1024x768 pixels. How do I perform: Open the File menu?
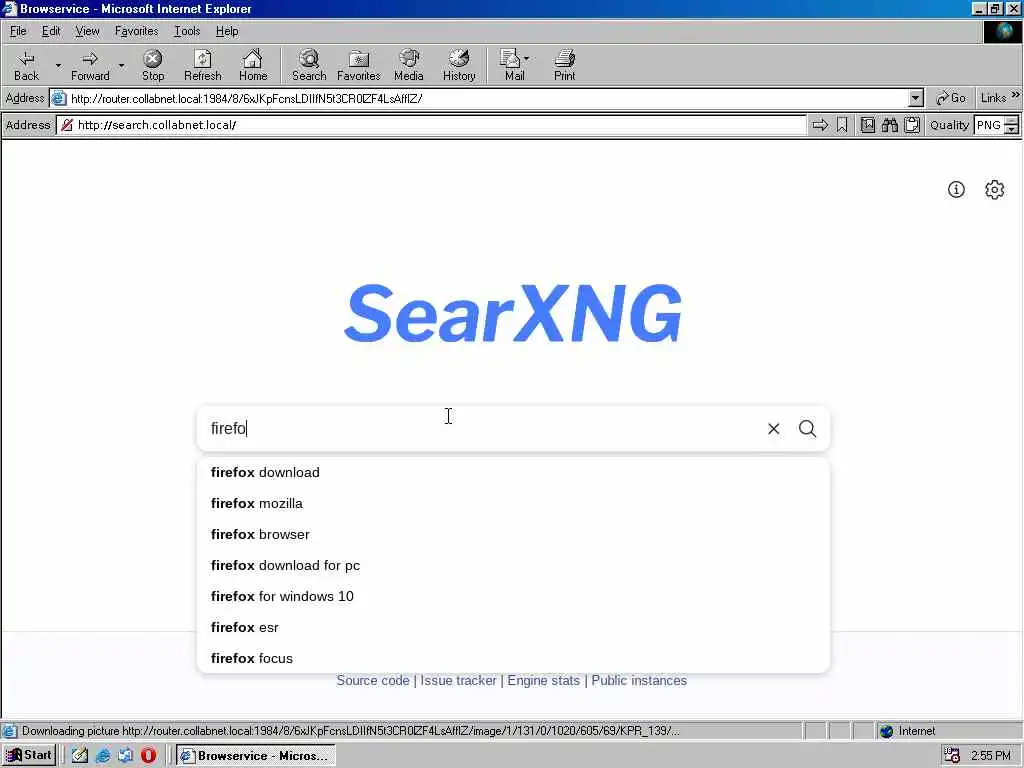tap(18, 31)
